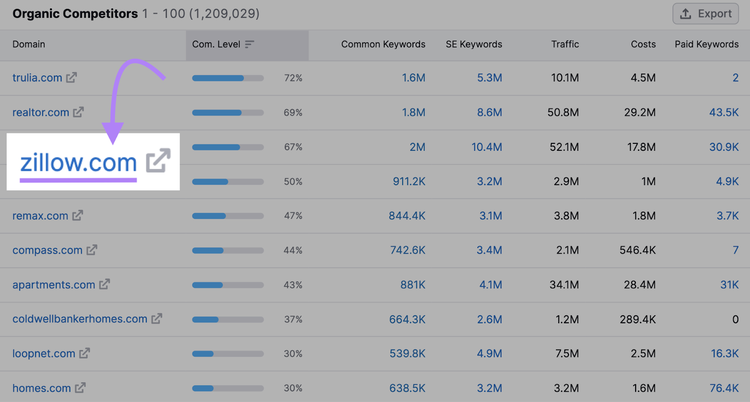750x402 pixels.
Task: Click realtor.com traffic value 50.8M
Action: pyautogui.click(x=563, y=112)
